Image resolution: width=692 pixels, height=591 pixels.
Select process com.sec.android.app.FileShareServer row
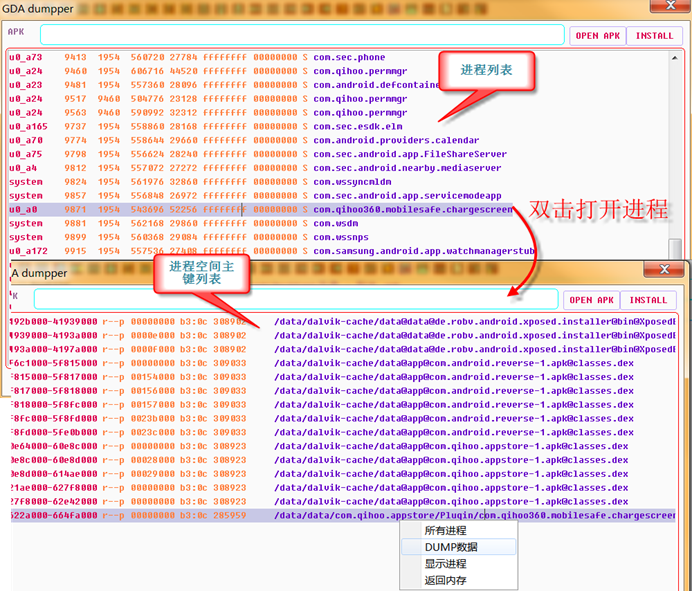point(338,154)
